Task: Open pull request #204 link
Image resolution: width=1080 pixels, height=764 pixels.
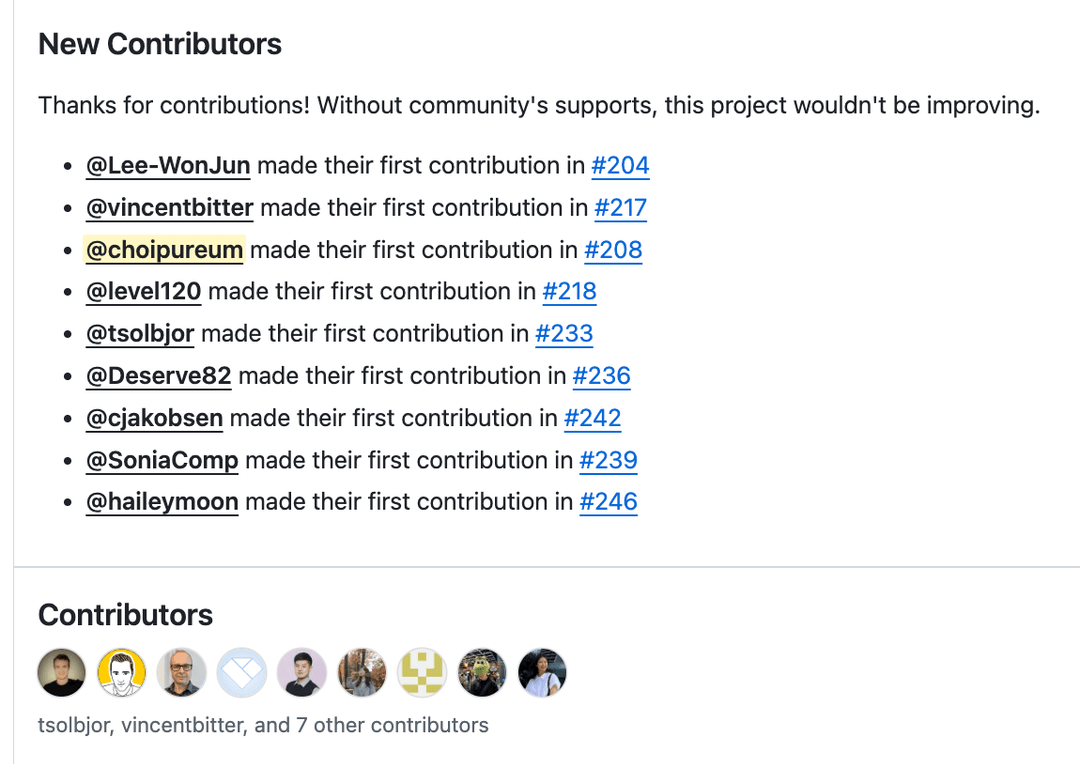Action: tap(620, 166)
